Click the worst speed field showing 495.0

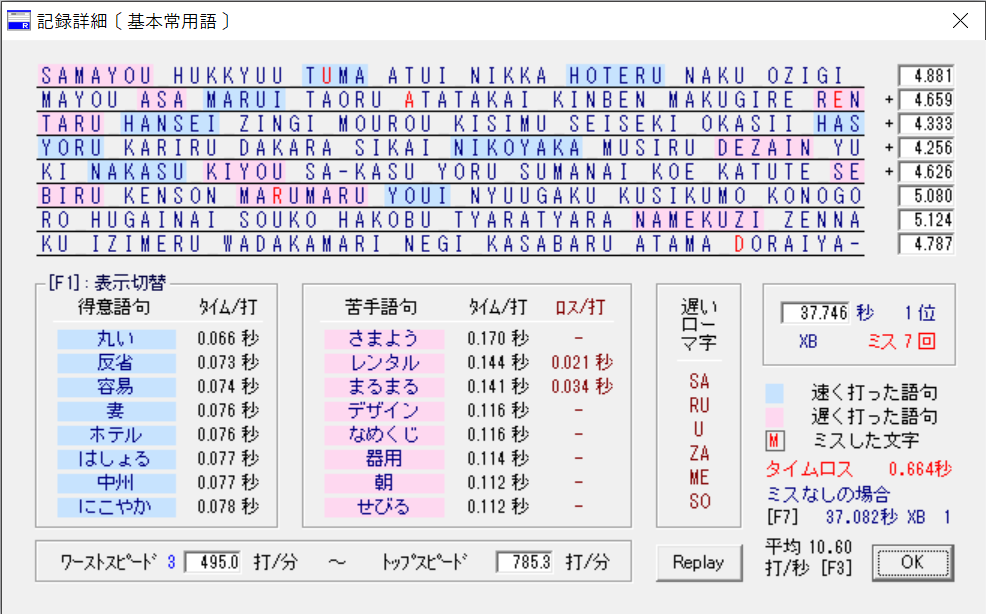(x=213, y=562)
